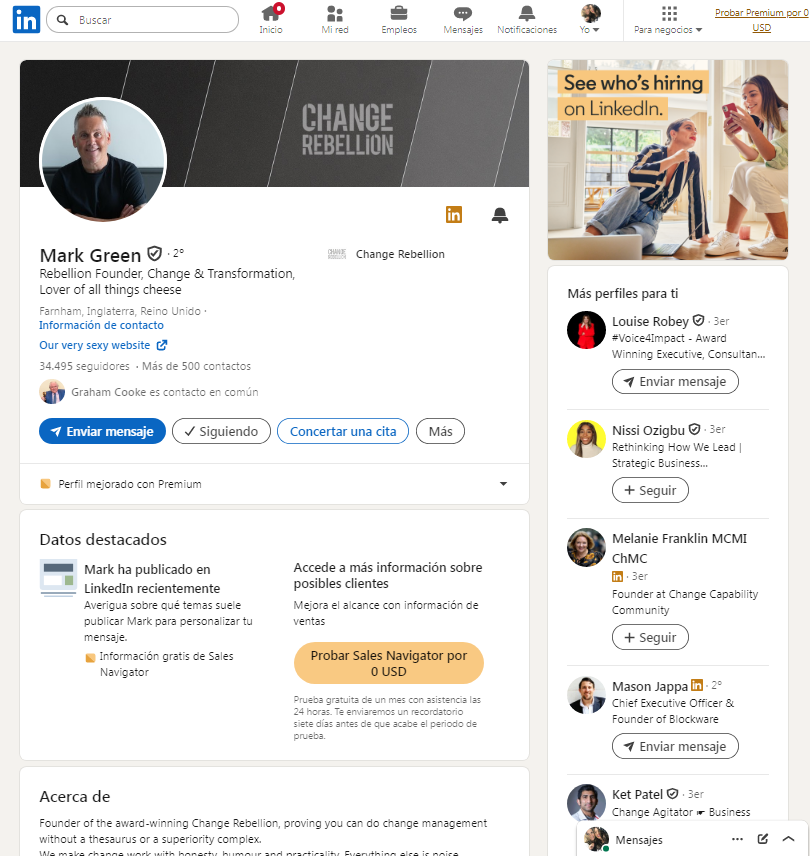Click the profile notification bell icon

point(500,215)
